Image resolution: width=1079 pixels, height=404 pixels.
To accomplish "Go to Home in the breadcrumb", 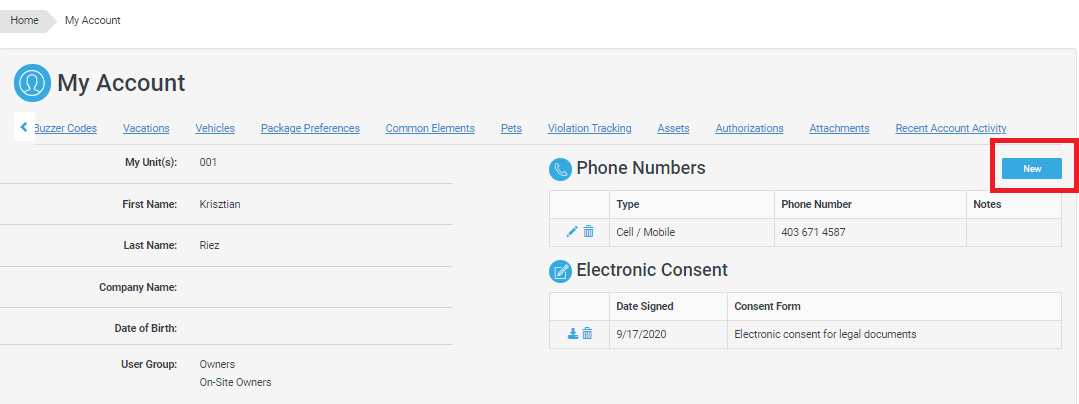I will 25,20.
